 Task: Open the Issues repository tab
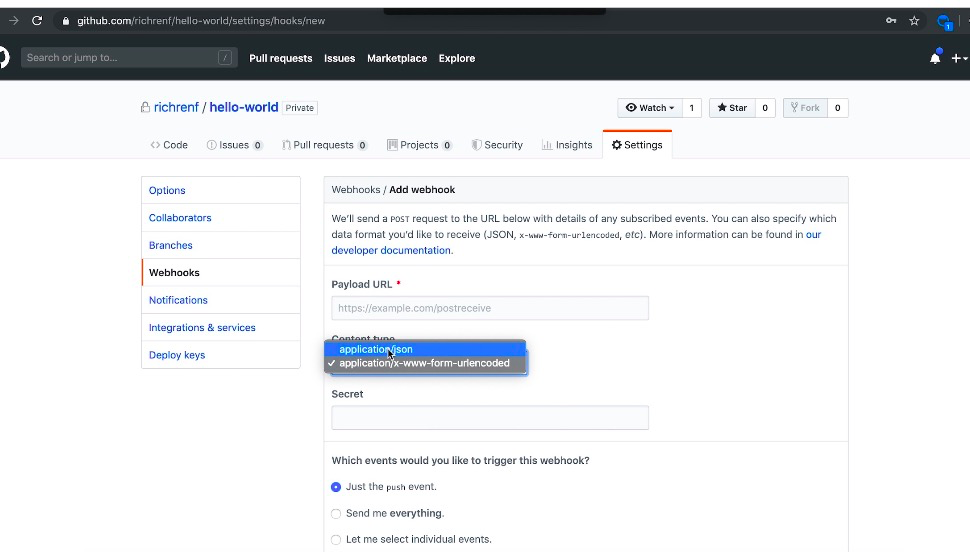234,145
